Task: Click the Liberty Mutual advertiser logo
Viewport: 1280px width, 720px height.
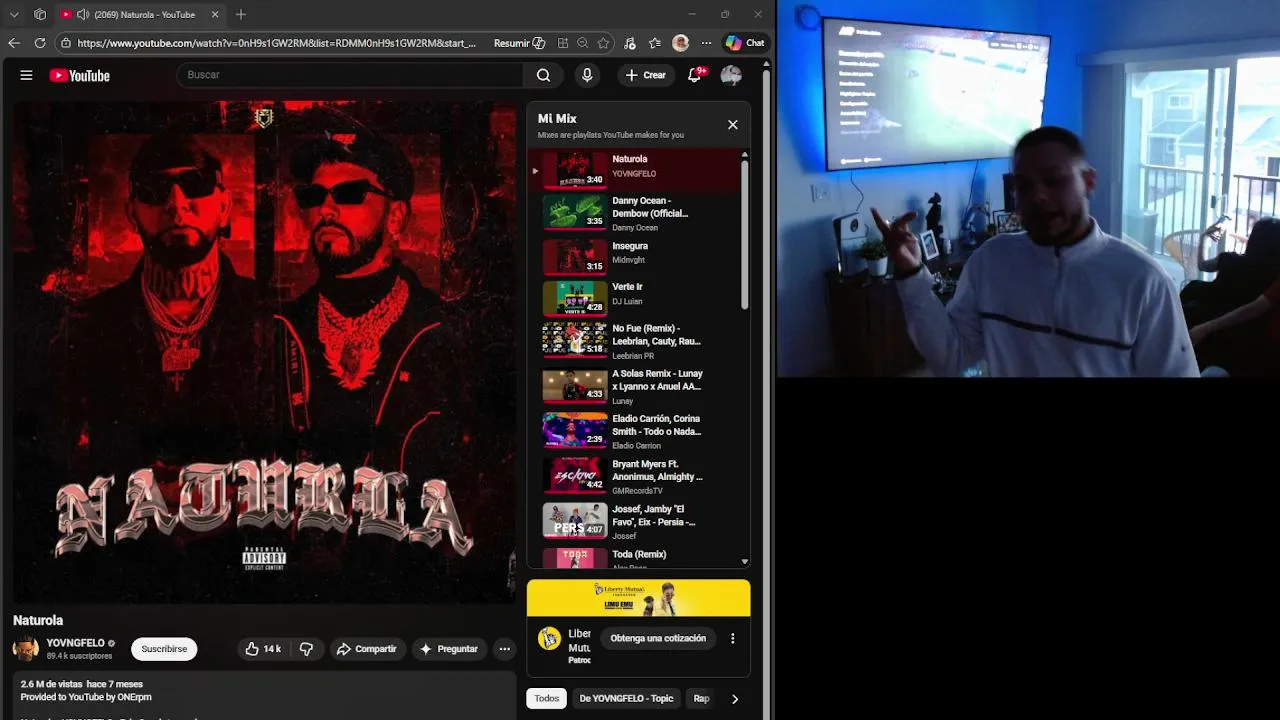Action: click(549, 639)
